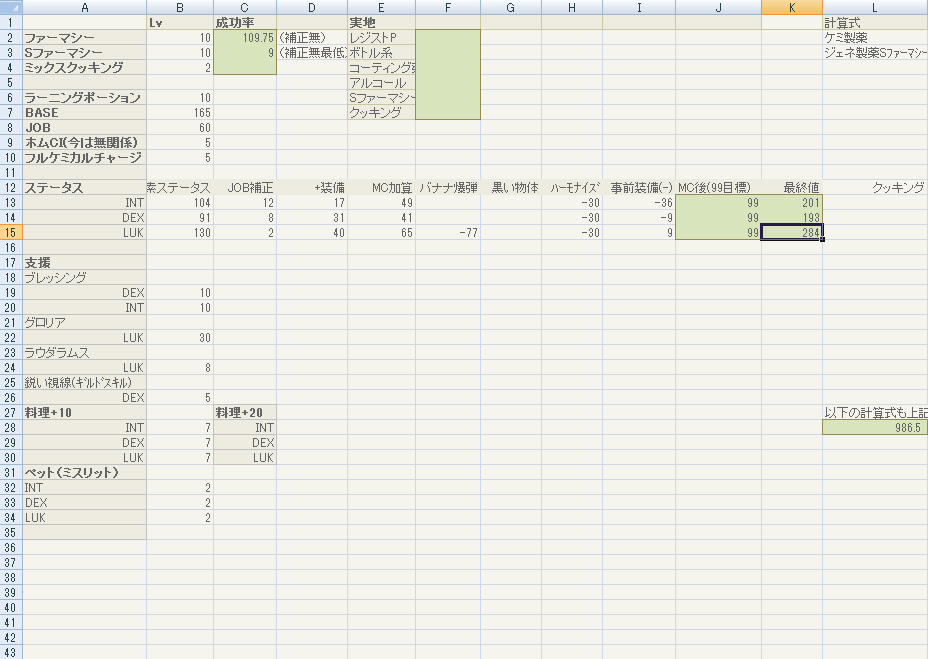This screenshot has width=928, height=659.
Task: Select row header 15
Action: [11, 233]
